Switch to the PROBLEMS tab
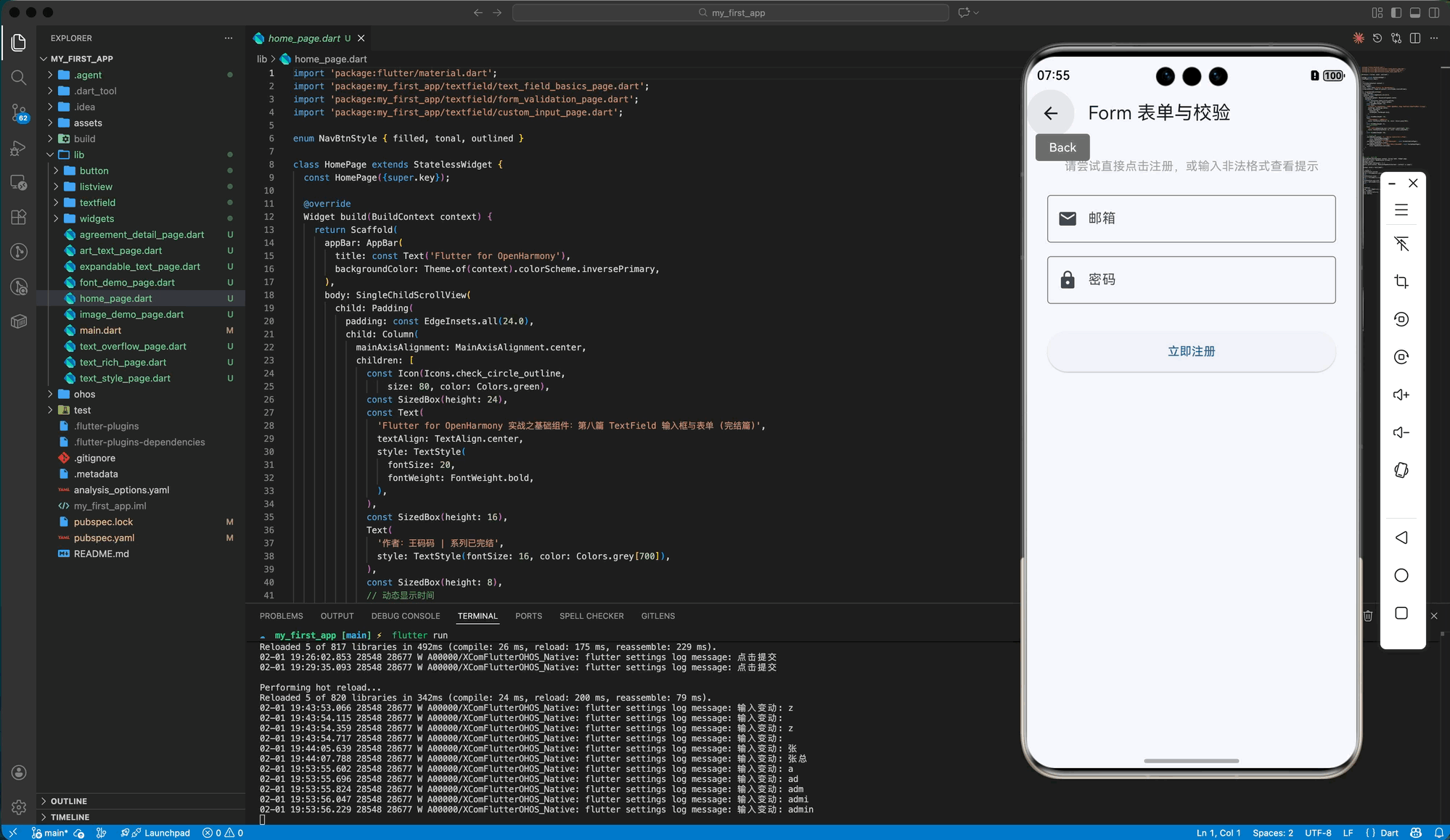Screen dimensions: 1450x840 click(x=281, y=616)
